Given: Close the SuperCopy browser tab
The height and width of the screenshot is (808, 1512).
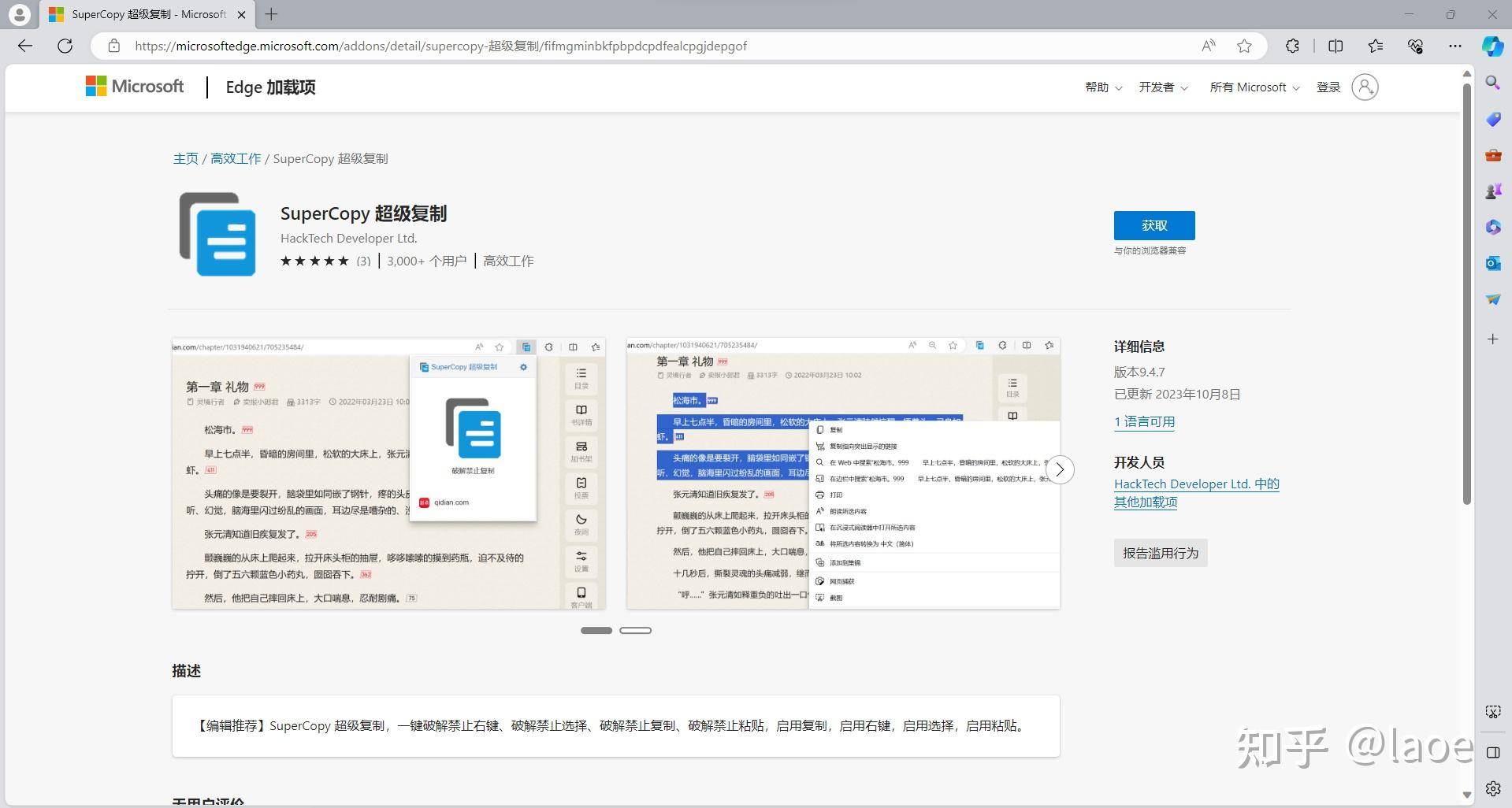Looking at the screenshot, I should click(x=241, y=14).
